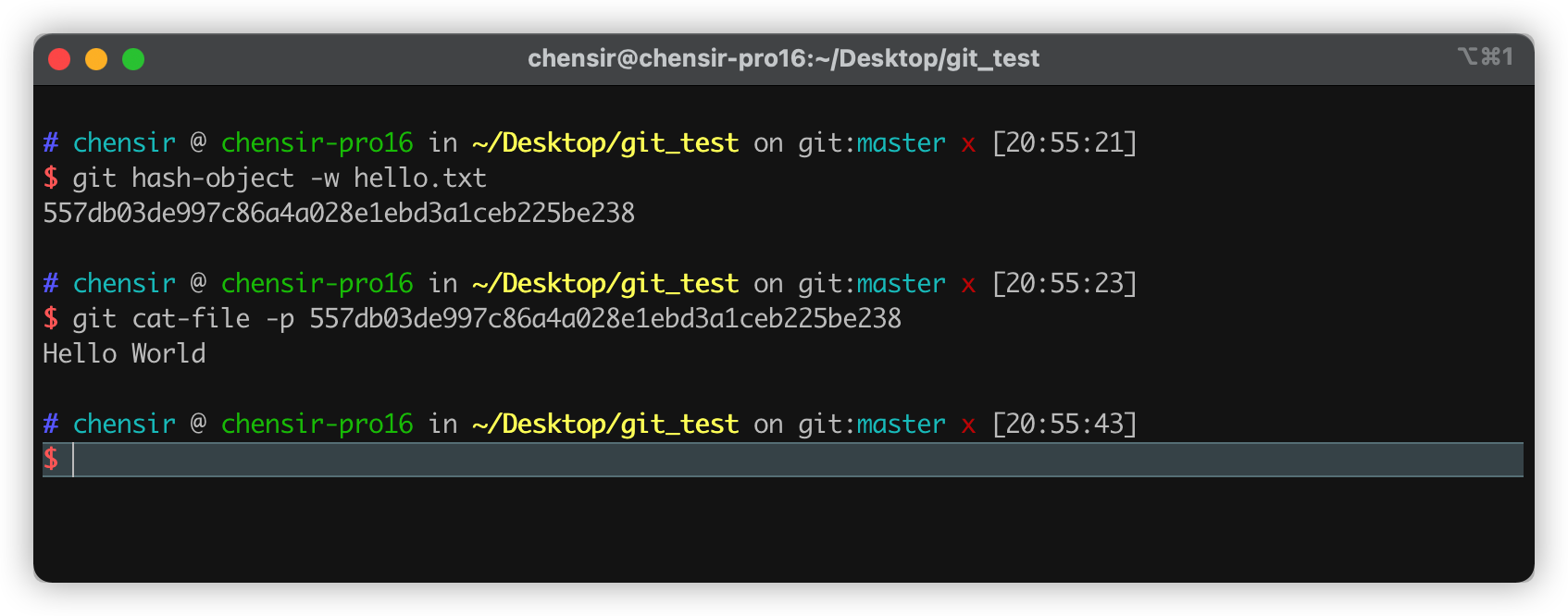Image resolution: width=1568 pixels, height=616 pixels.
Task: Click the hello.txt filename in the command
Action: (x=418, y=178)
